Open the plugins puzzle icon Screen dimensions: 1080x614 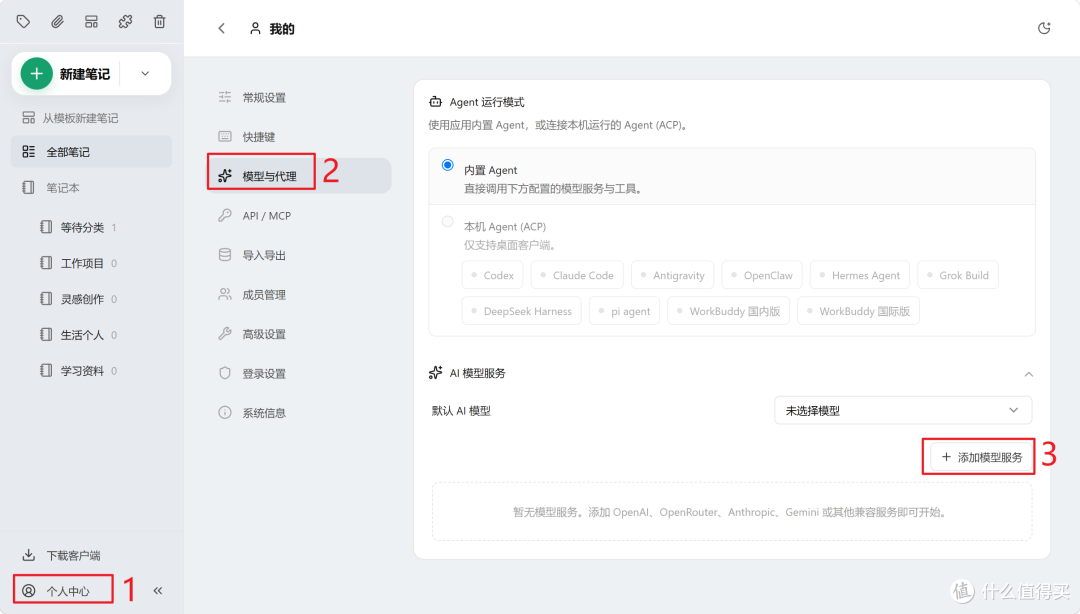click(125, 21)
